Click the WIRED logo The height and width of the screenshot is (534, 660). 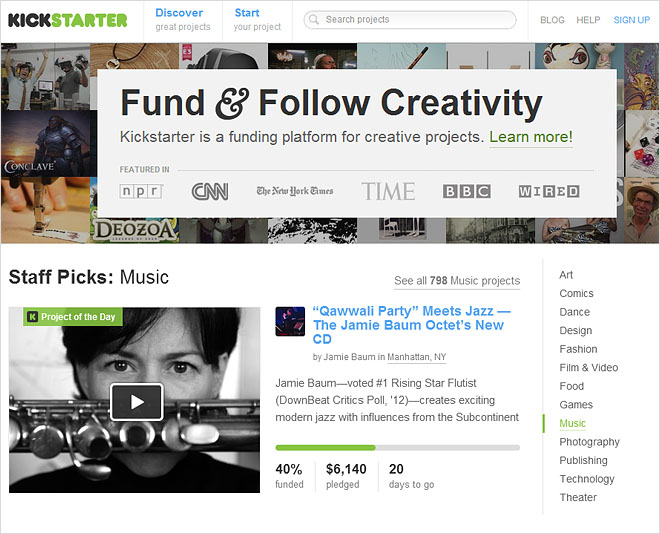549,191
